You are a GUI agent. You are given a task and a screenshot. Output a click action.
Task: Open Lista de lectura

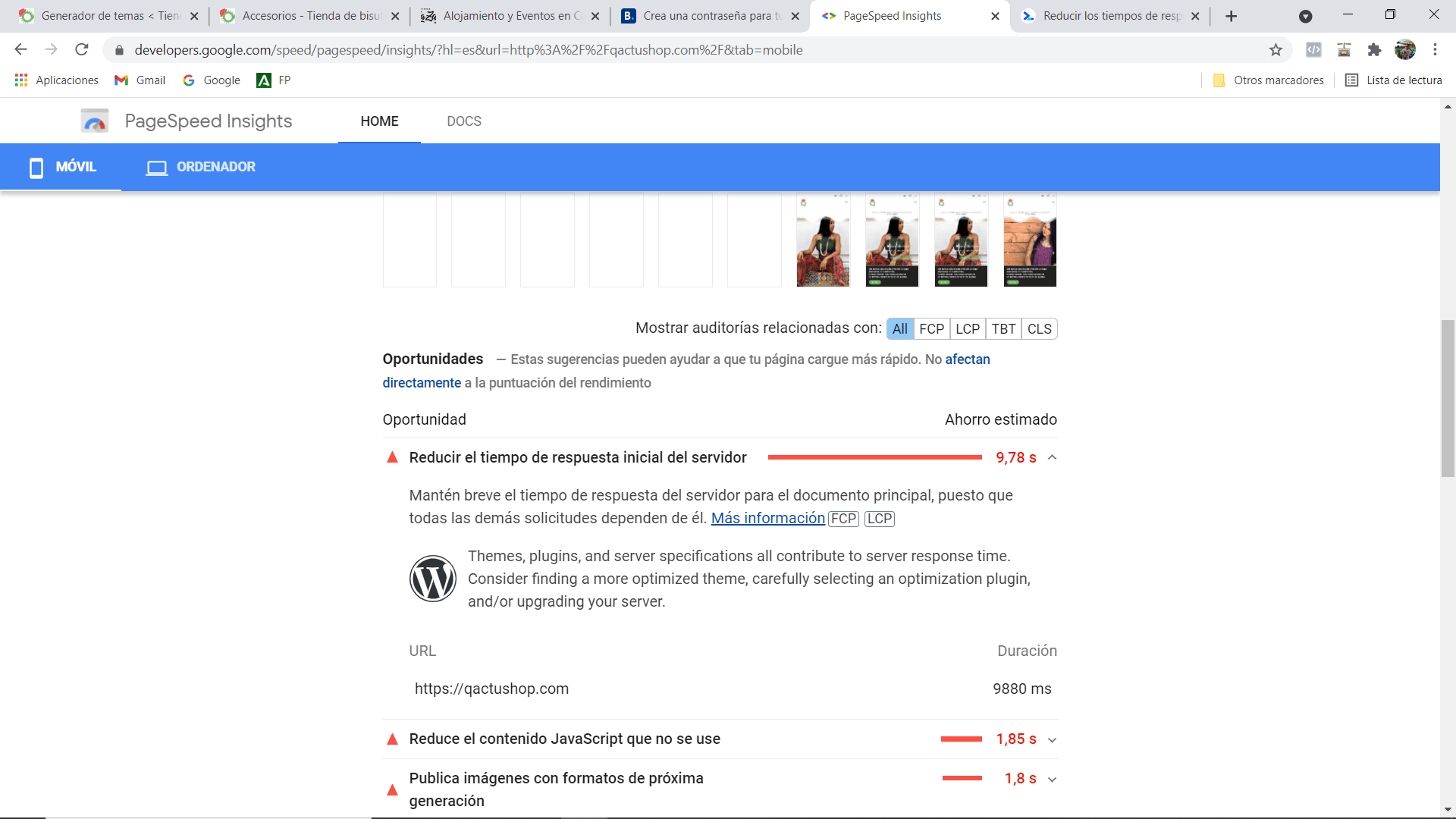[x=1394, y=80]
